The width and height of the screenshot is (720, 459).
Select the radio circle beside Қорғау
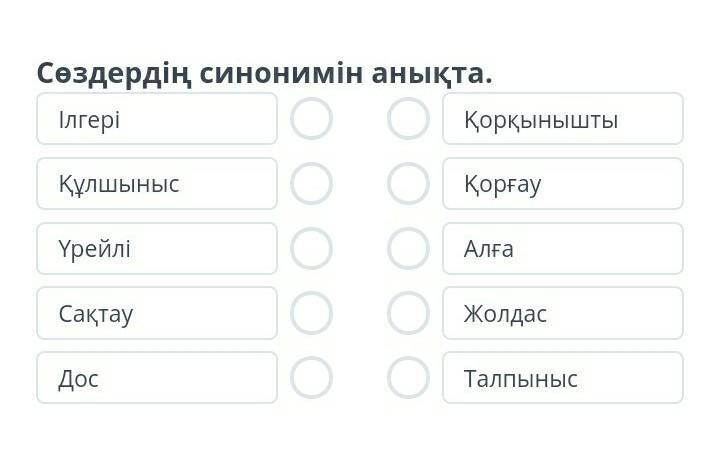408,184
